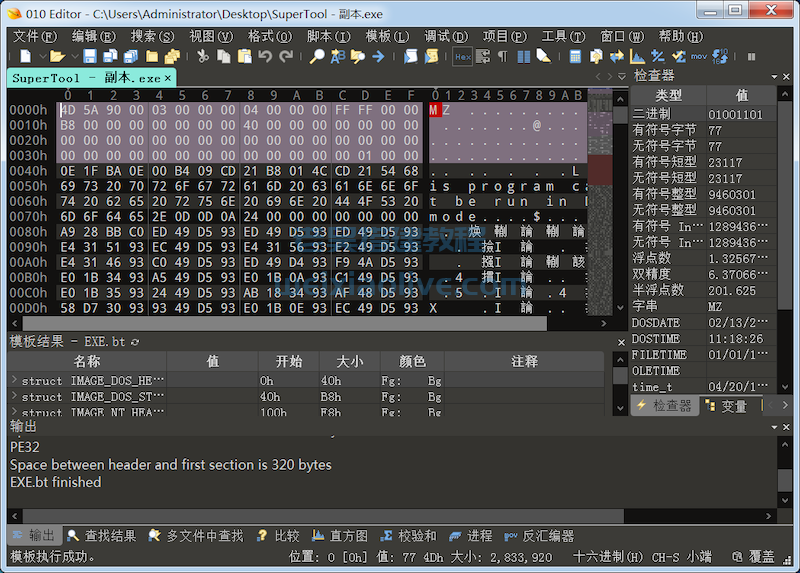Screen dimensions: 800x573
Task: Click 十六进制(H) format in status bar
Action: point(608,557)
